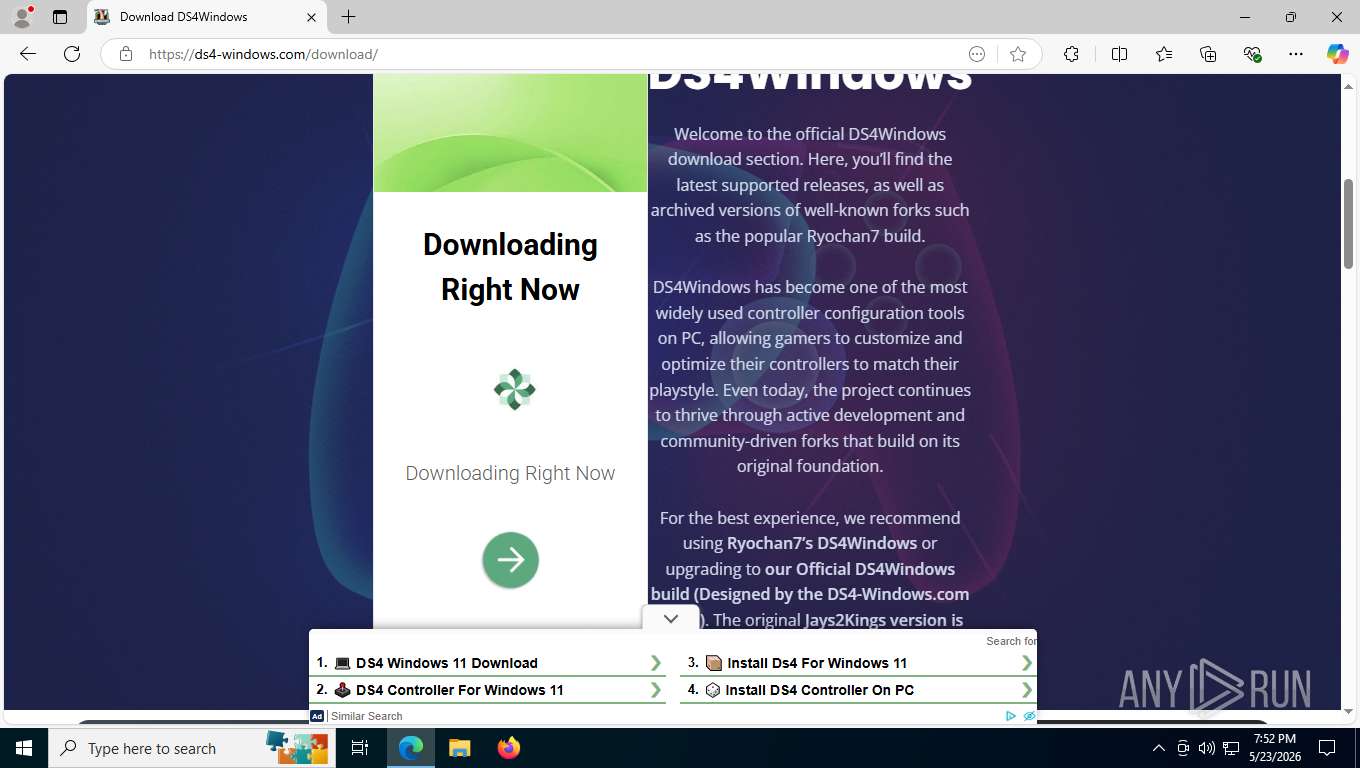
Task: Open the Favorites list icon
Action: coord(1164,54)
